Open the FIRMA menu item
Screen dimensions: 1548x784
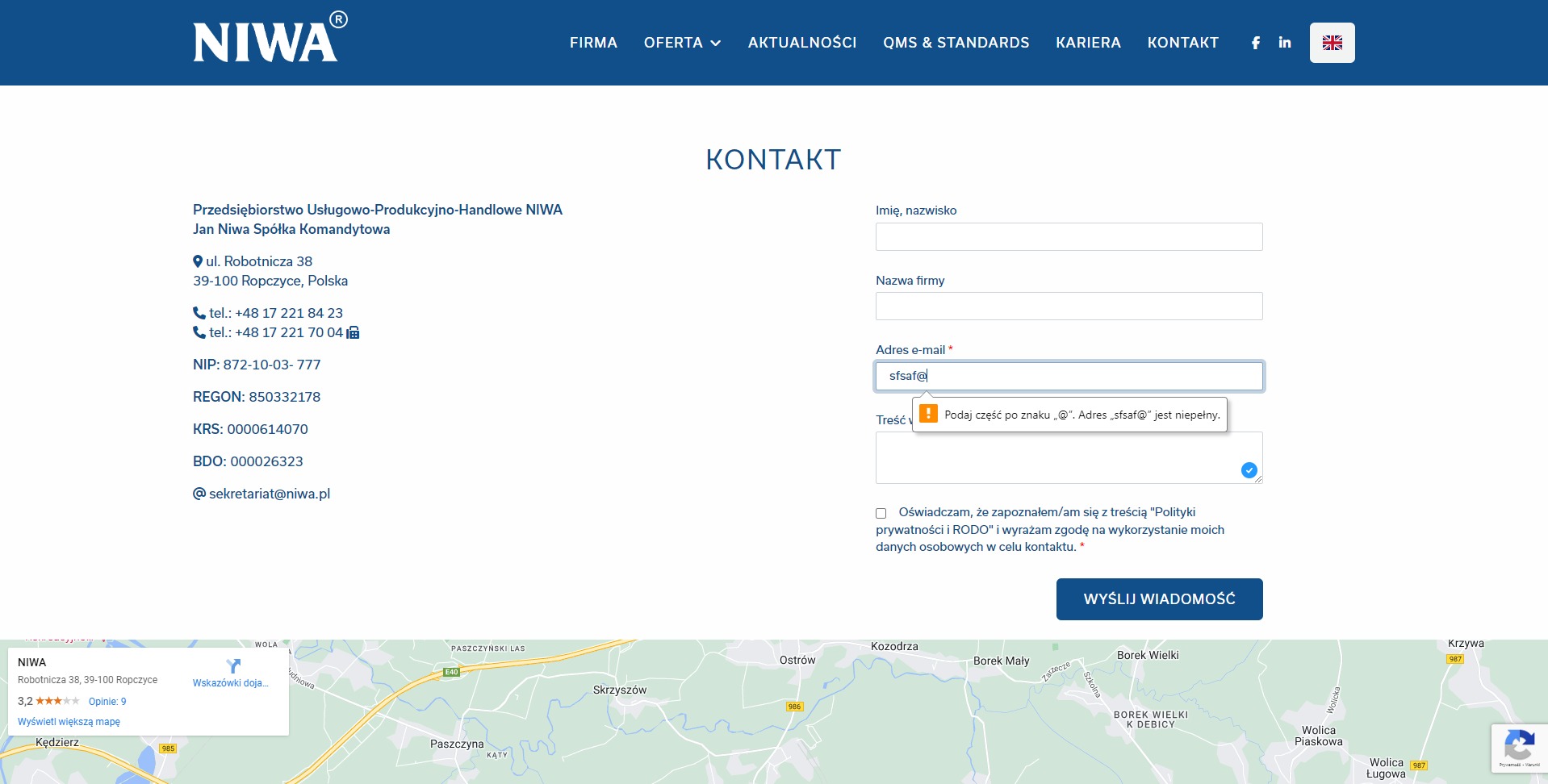[x=593, y=43]
